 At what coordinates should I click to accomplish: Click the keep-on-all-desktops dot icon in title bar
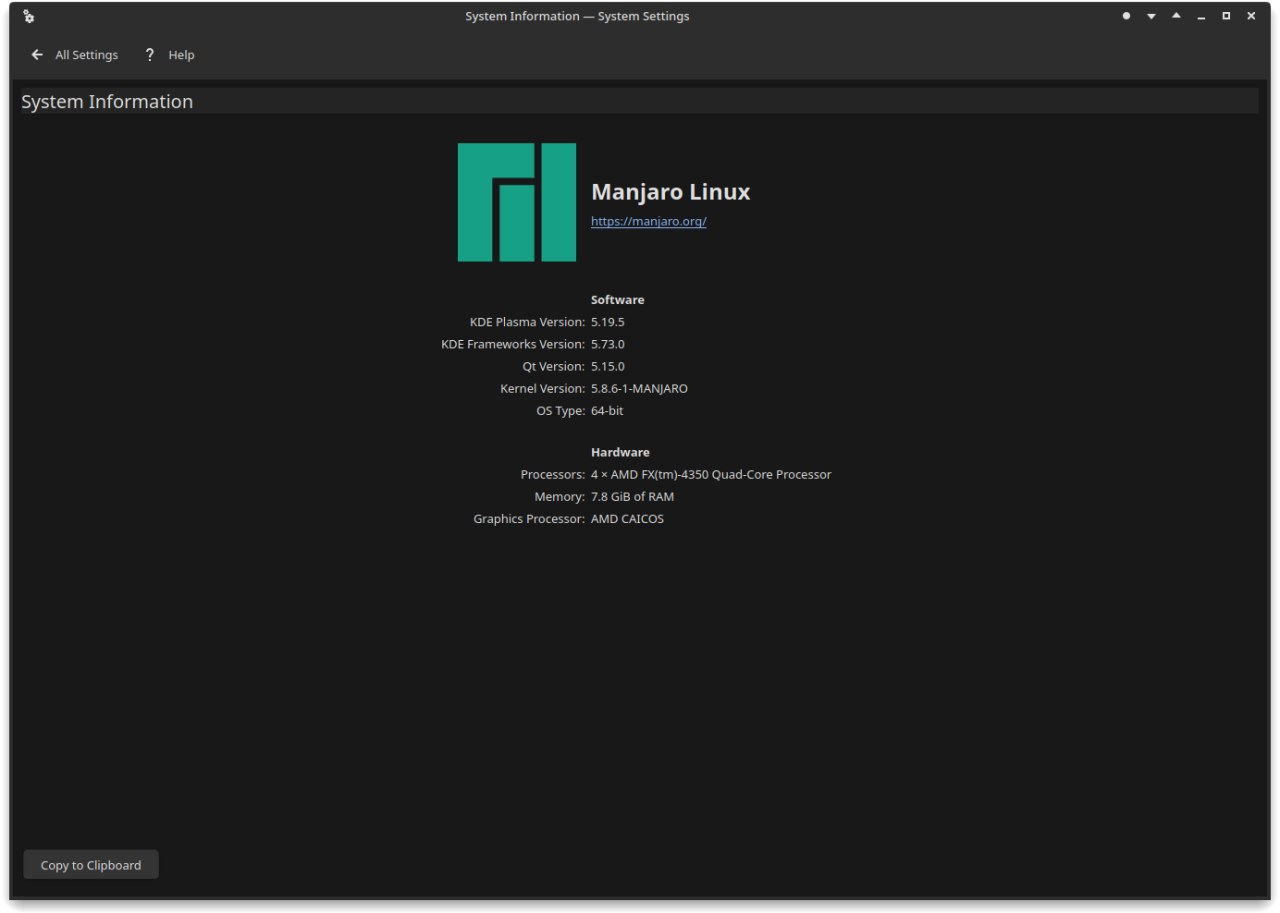click(1126, 16)
